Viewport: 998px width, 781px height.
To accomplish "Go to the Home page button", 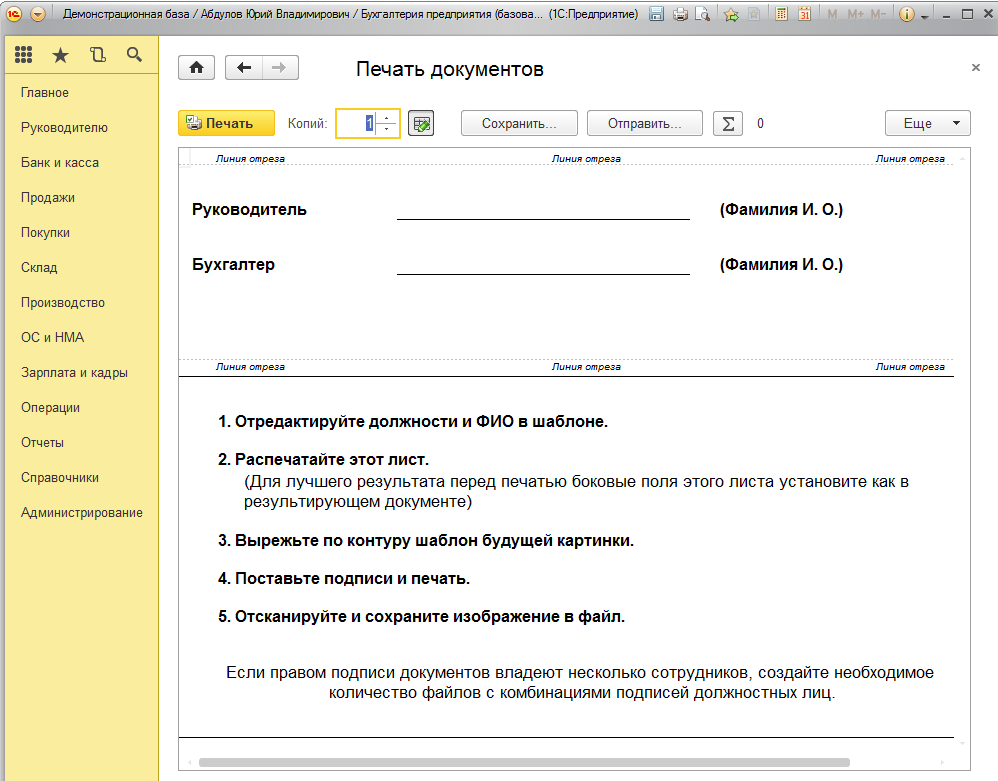I will (x=197, y=68).
